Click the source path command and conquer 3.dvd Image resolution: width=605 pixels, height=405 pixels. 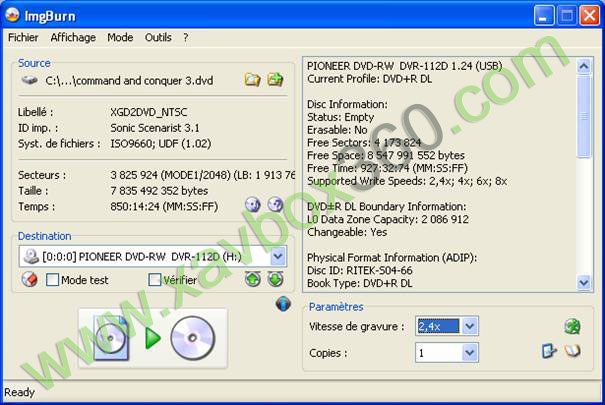click(x=129, y=81)
